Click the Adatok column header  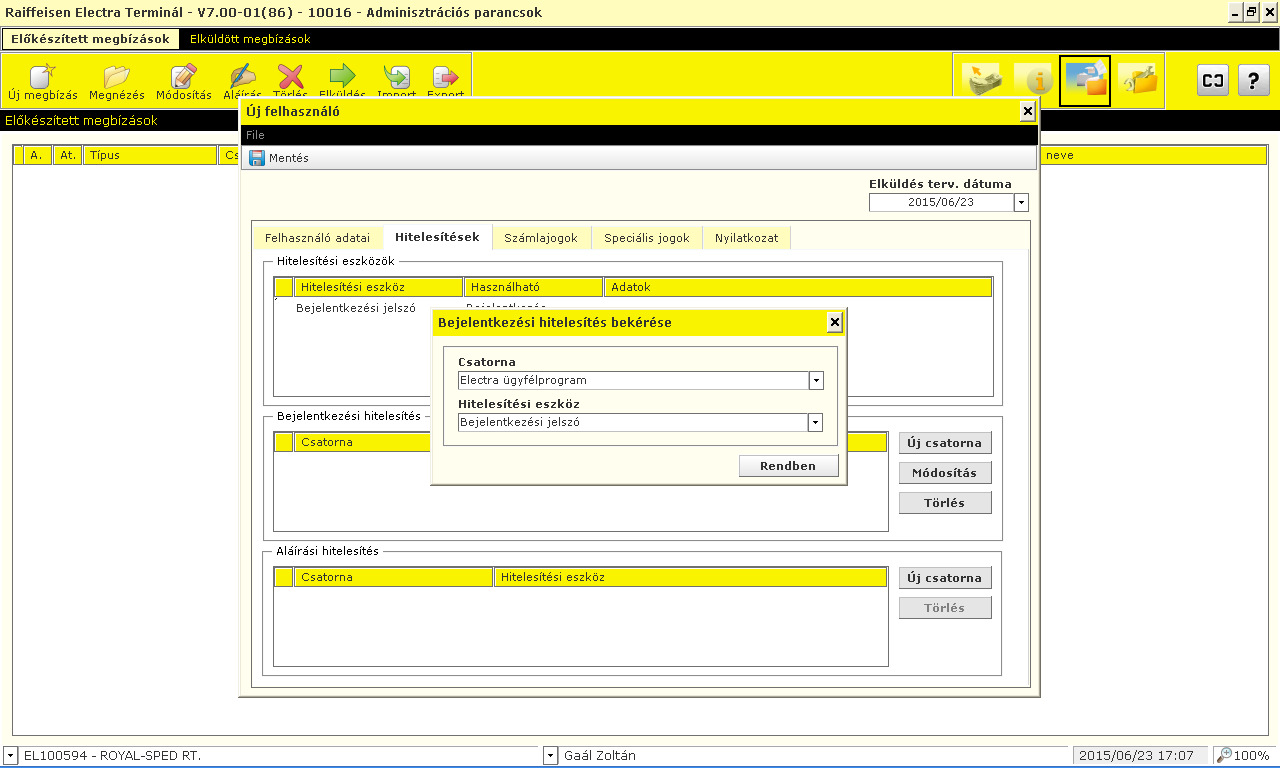pyautogui.click(x=798, y=287)
